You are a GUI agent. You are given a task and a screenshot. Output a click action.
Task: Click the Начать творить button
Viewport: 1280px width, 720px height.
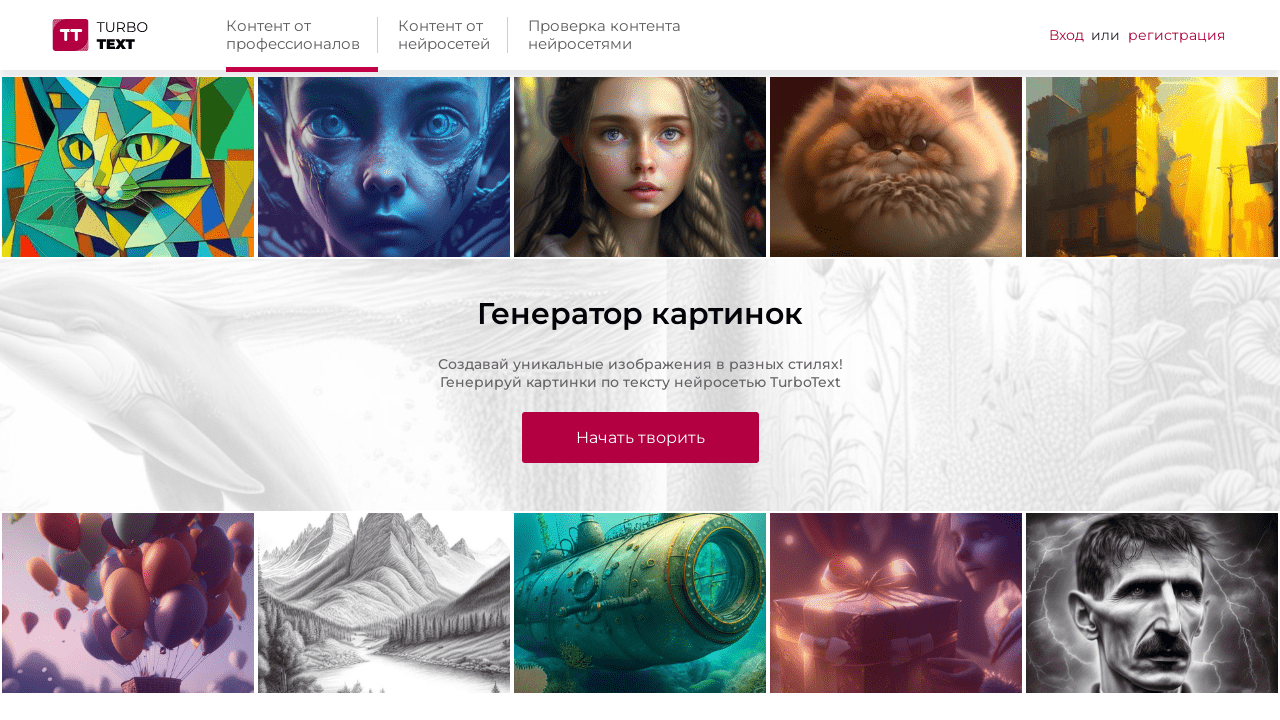[x=640, y=437]
